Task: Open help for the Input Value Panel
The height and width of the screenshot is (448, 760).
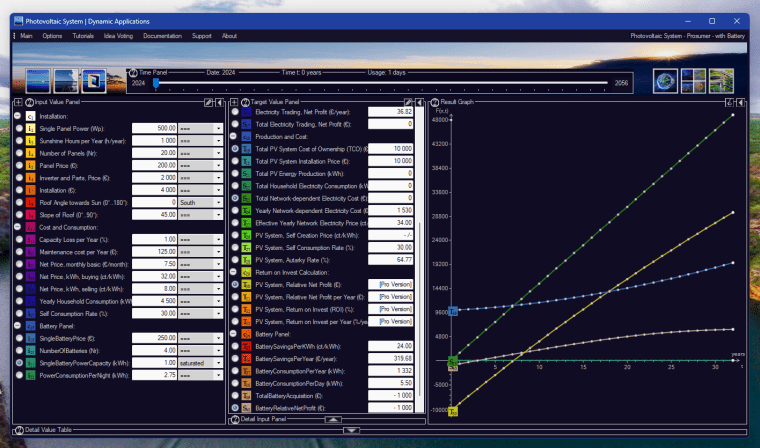Action: click(29, 102)
